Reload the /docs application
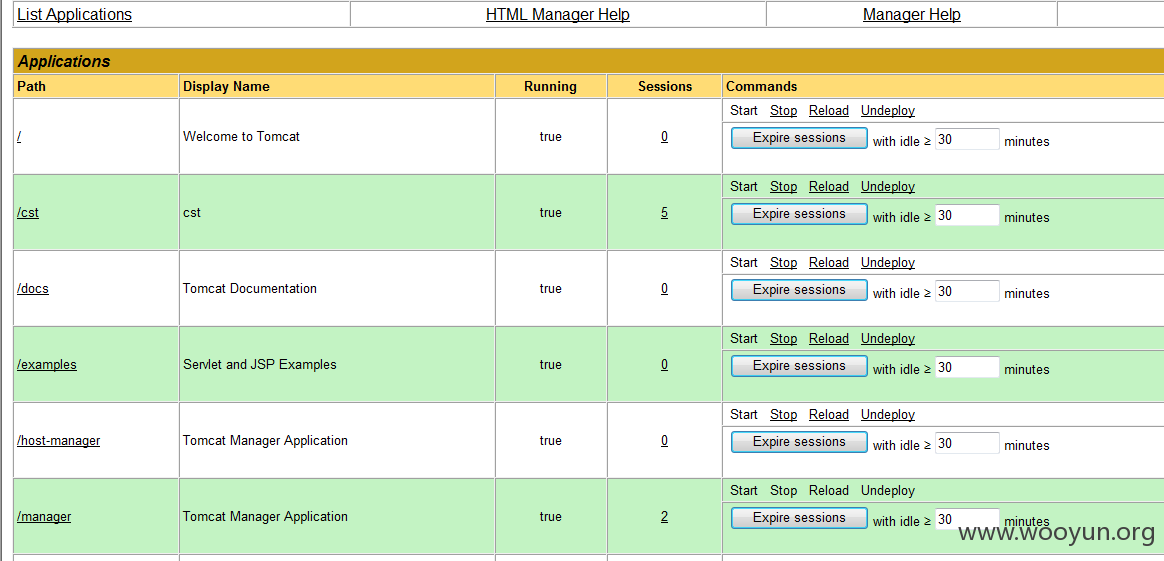This screenshot has width=1164, height=561. click(x=828, y=263)
